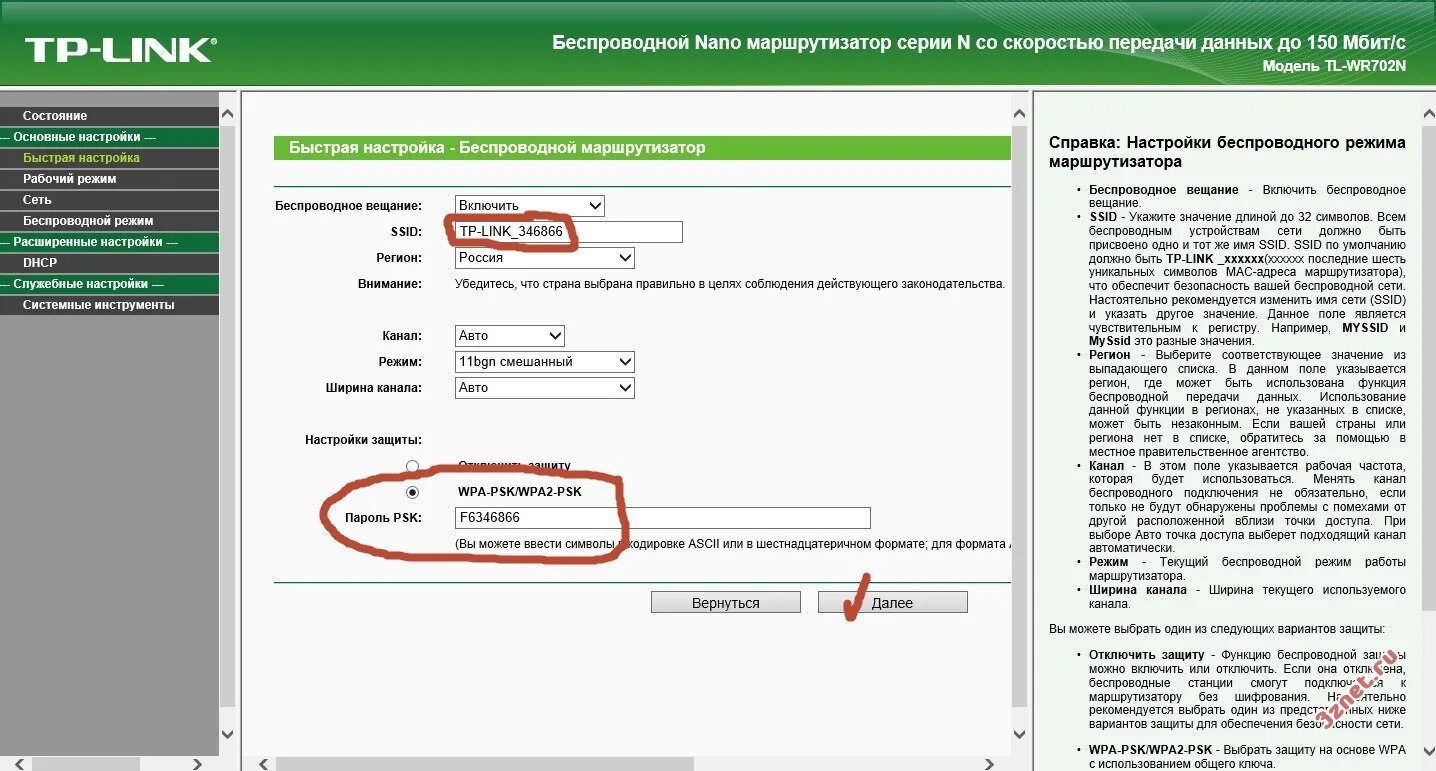This screenshot has width=1436, height=771.
Task: Click sidebar scroll down arrow
Action: [227, 734]
